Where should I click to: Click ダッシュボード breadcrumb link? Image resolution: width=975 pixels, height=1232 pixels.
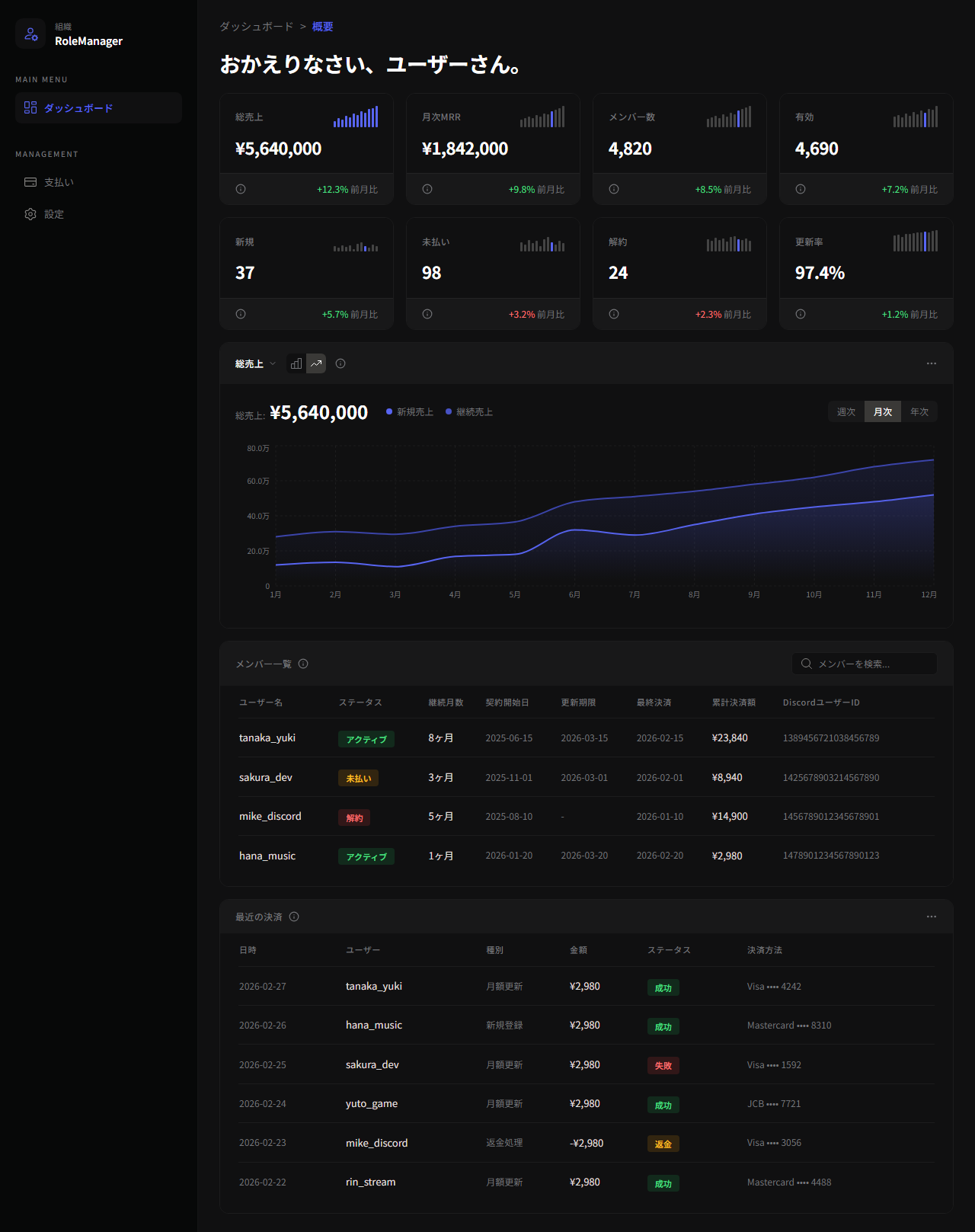[256, 27]
